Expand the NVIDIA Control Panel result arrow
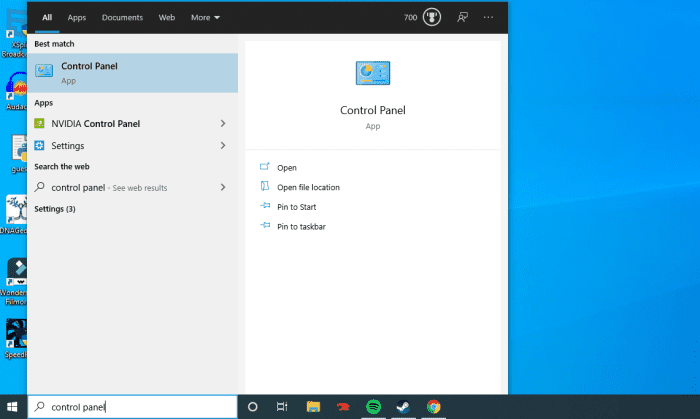This screenshot has height=419, width=700. (x=223, y=124)
